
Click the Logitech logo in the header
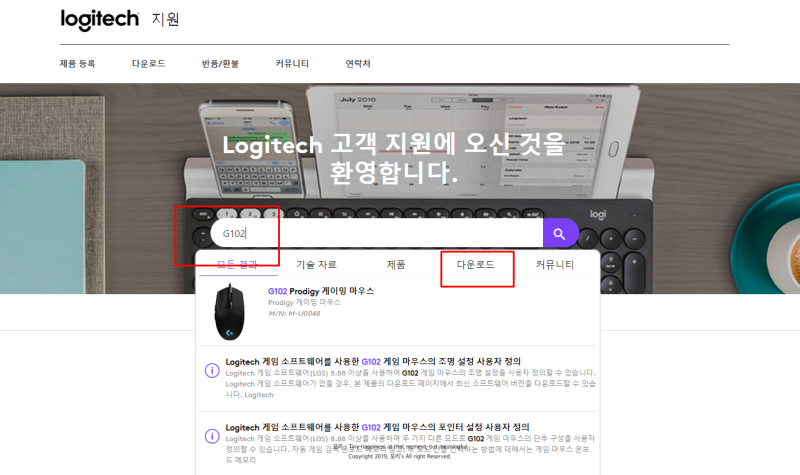[x=99, y=20]
